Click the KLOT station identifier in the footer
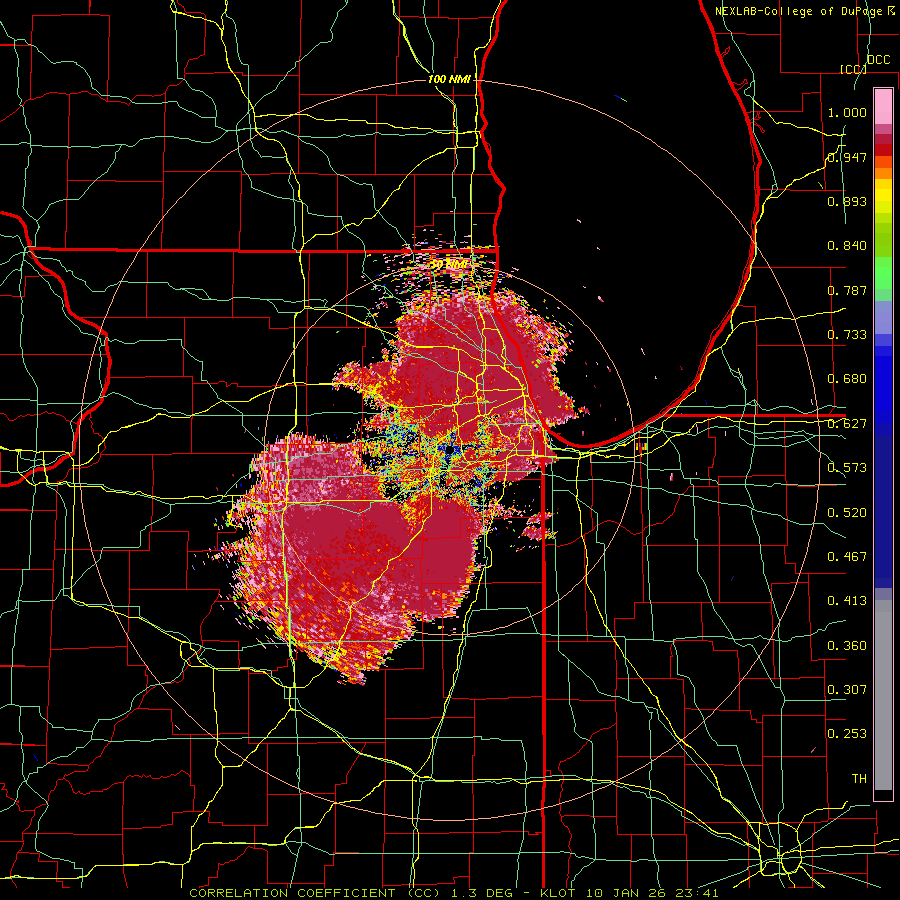 (x=557, y=893)
